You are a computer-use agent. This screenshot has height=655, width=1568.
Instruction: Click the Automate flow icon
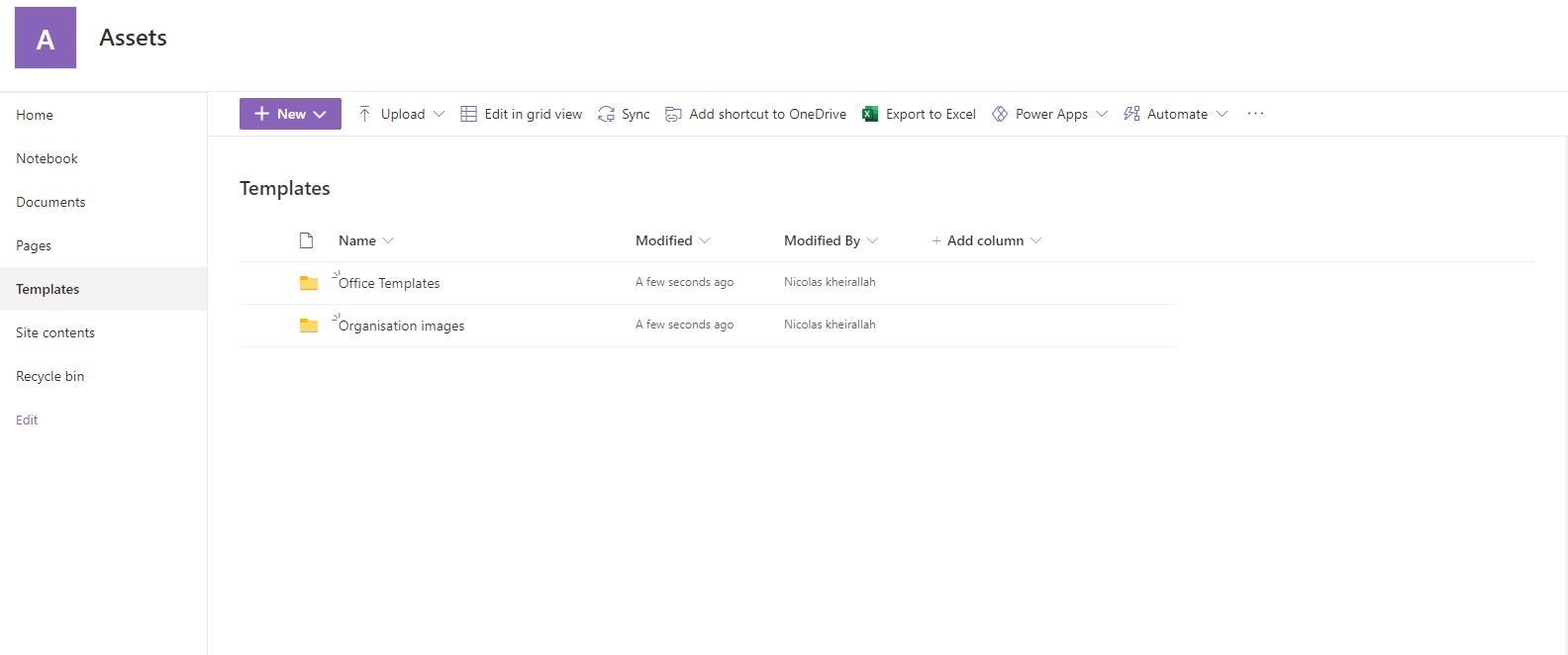1131,114
